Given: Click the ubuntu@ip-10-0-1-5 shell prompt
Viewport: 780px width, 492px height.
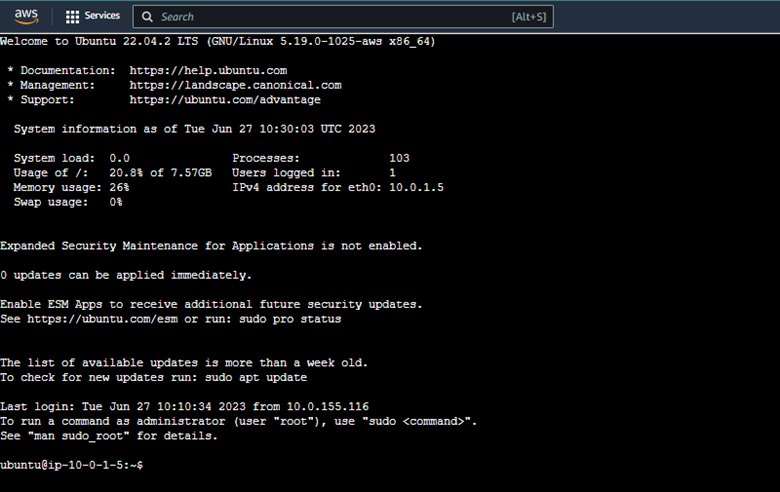Looking at the screenshot, I should pyautogui.click(x=72, y=465).
